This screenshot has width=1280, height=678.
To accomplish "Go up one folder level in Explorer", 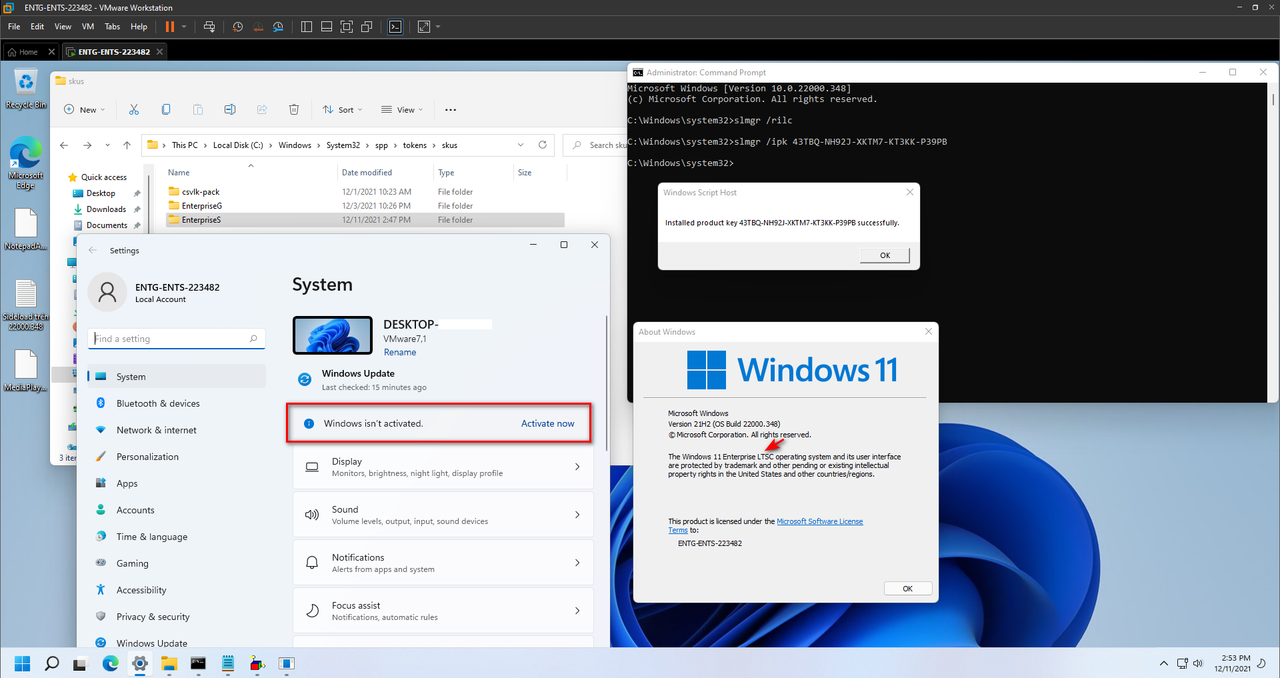I will pos(127,145).
